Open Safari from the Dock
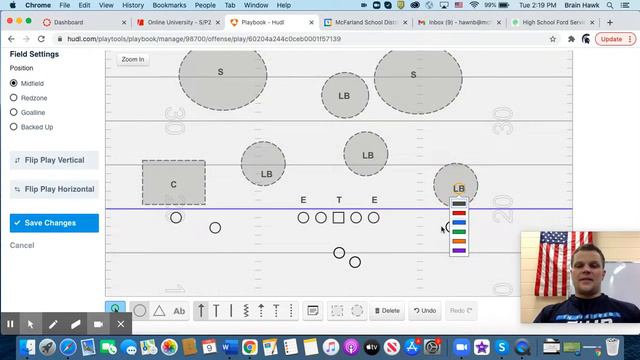Screen dimensions: 640x360 click(68, 347)
